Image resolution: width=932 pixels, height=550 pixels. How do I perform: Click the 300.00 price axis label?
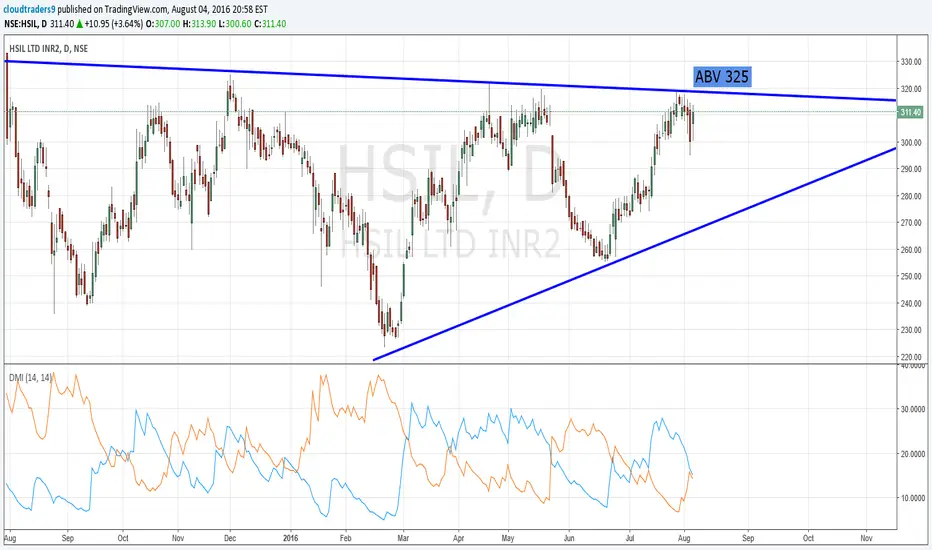click(x=911, y=143)
